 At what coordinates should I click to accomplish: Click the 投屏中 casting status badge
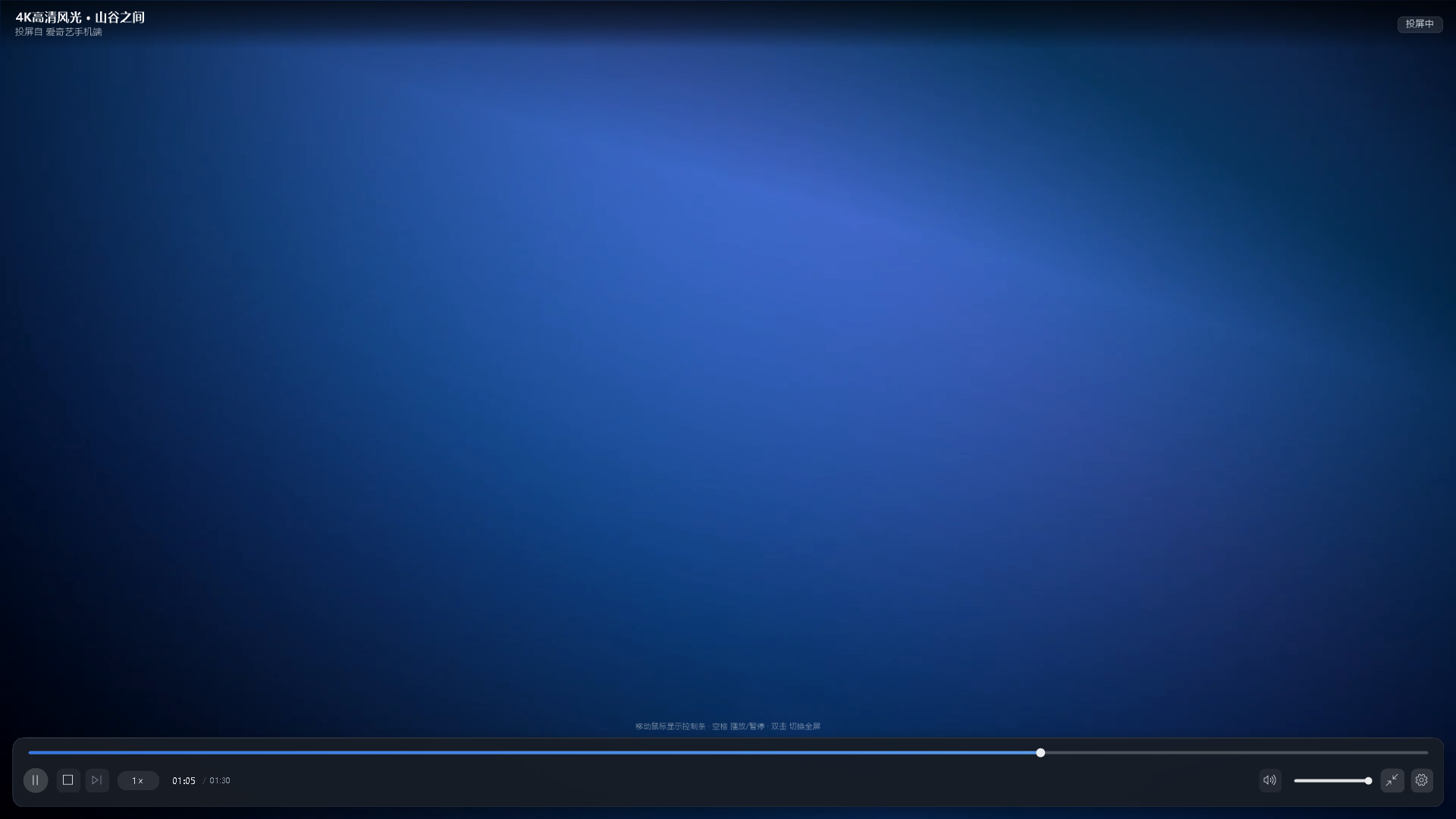[1420, 24]
